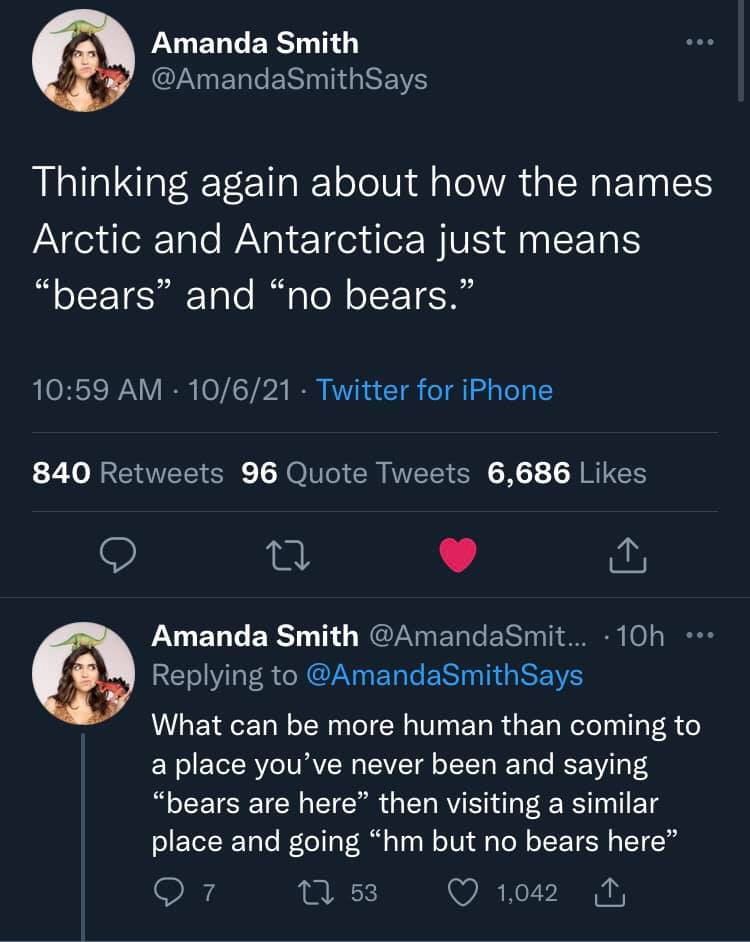Open the 10:59 AM timestamp
The height and width of the screenshot is (942, 750).
coord(97,389)
